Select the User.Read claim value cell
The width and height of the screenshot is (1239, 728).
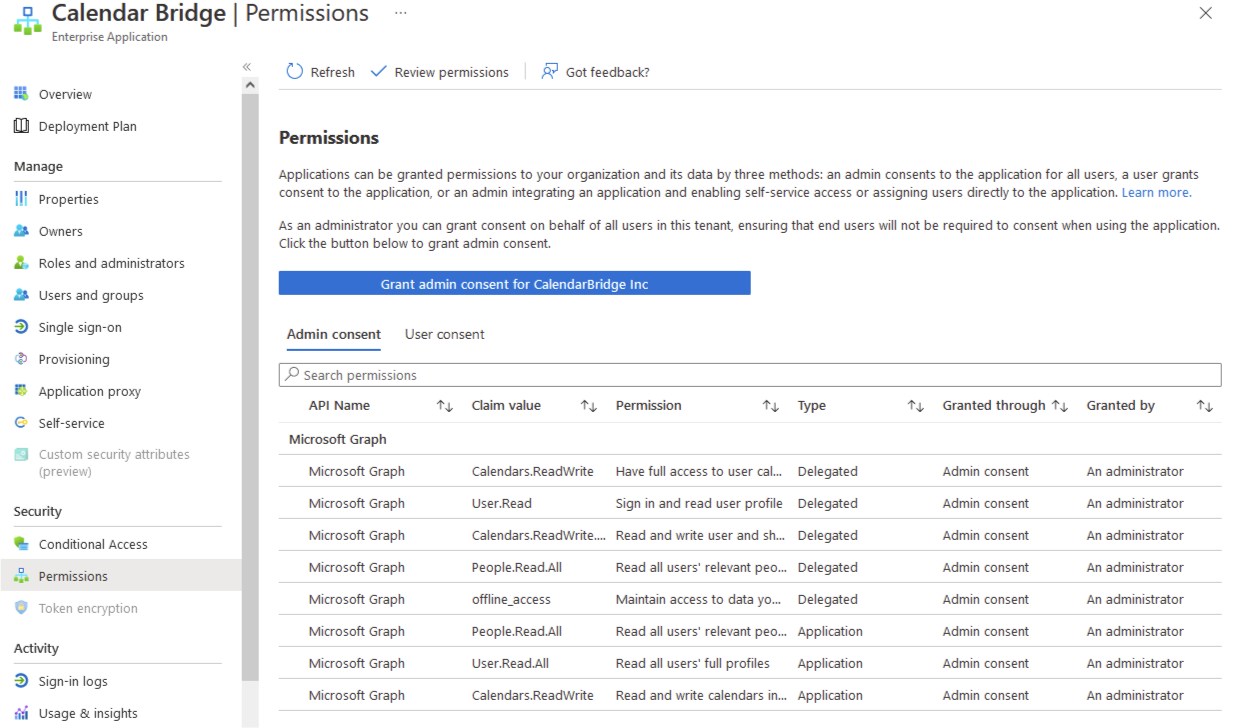point(502,503)
